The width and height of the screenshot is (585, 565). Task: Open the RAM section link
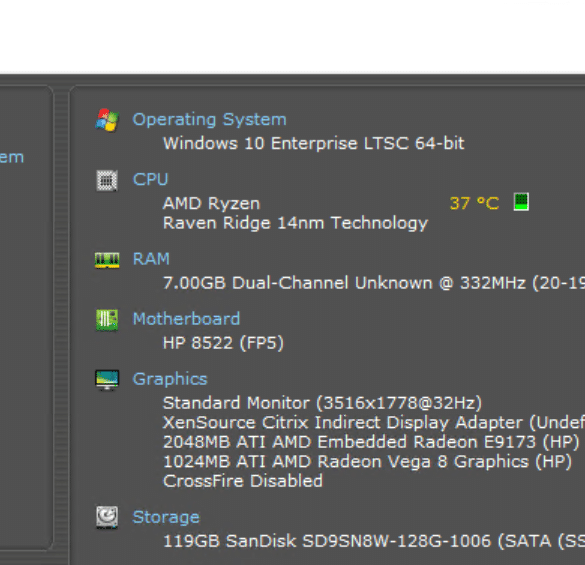[x=151, y=259]
